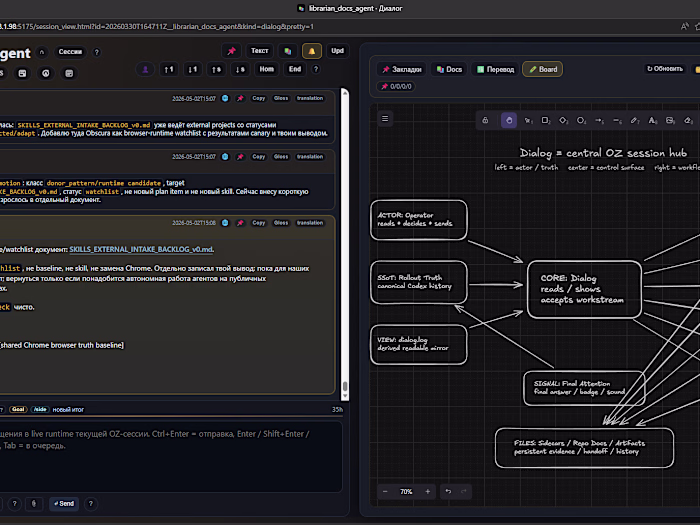The height and width of the screenshot is (525, 700).
Task: Select the Eraser tool
Action: coord(688,120)
